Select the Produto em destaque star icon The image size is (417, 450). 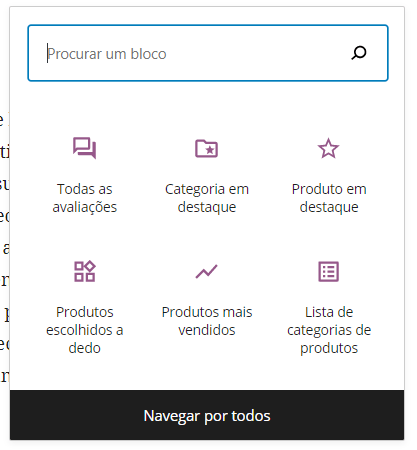tap(328, 148)
